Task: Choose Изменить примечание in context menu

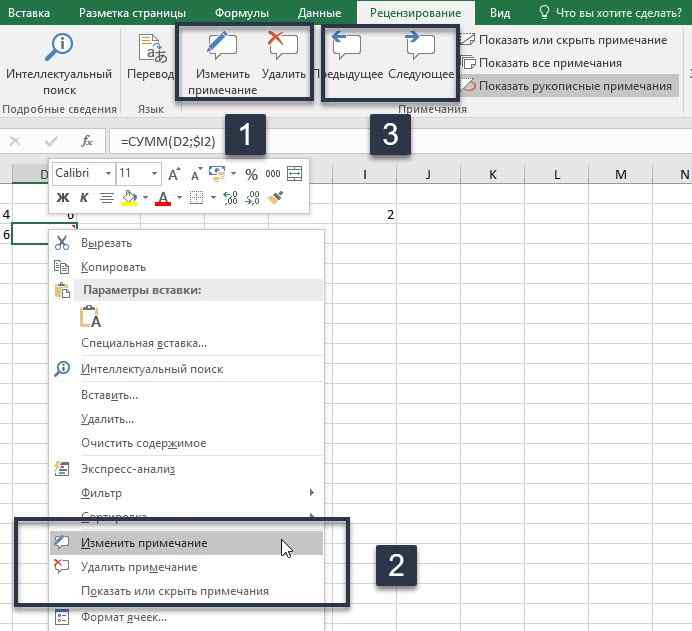Action: [187, 543]
